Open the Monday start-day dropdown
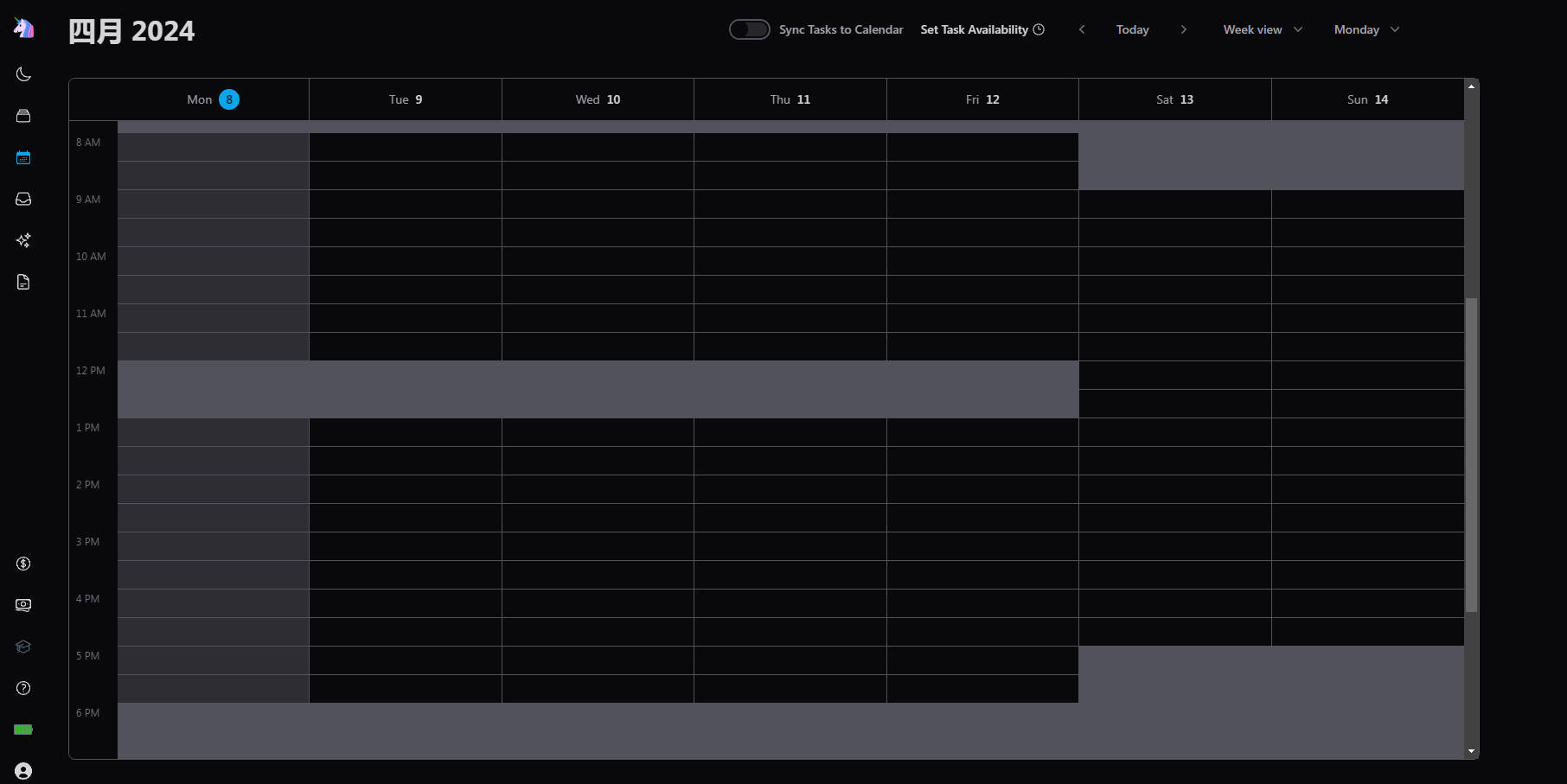1567x784 pixels. tap(1366, 29)
